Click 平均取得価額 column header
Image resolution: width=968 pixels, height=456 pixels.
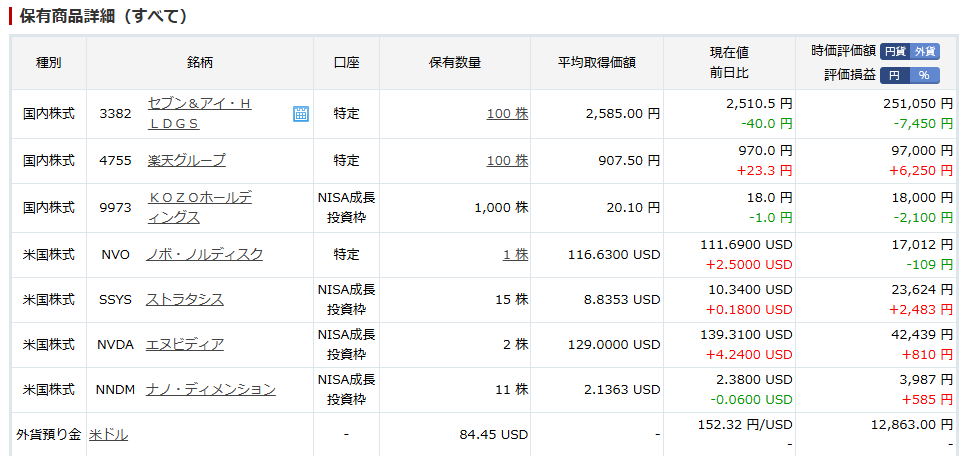click(x=597, y=62)
